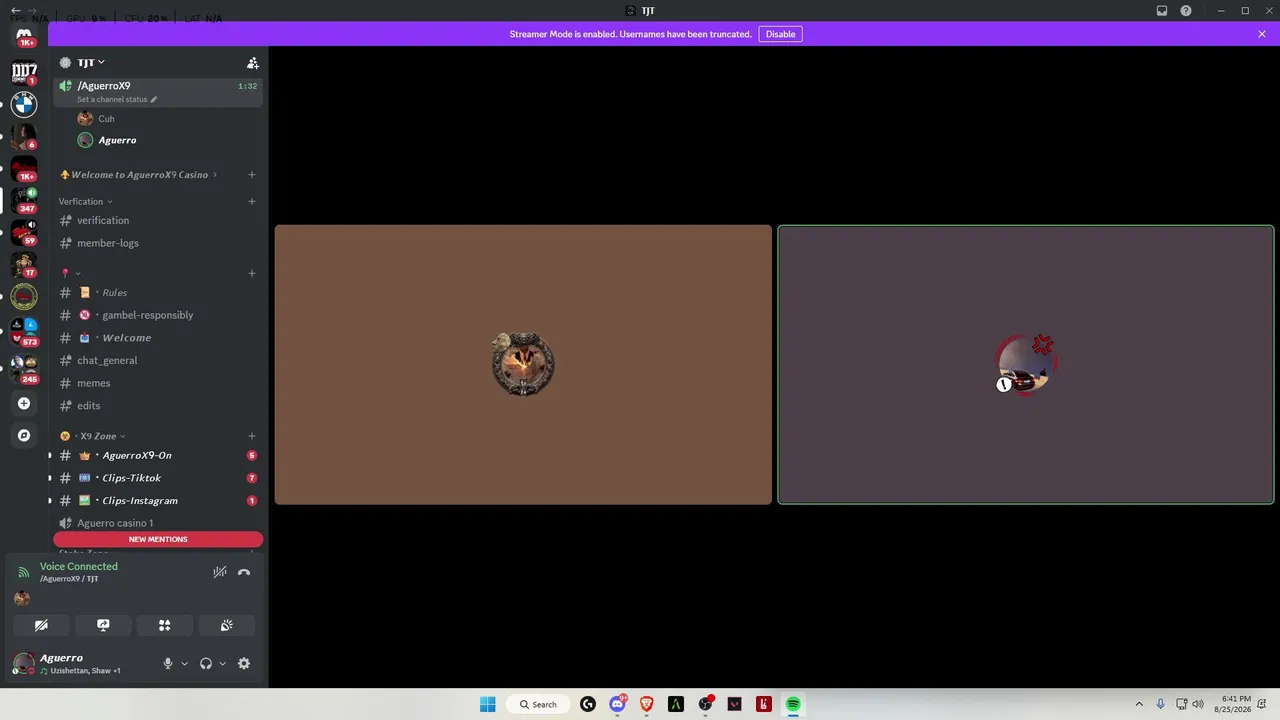Open the server folder with 245 badge

24,369
